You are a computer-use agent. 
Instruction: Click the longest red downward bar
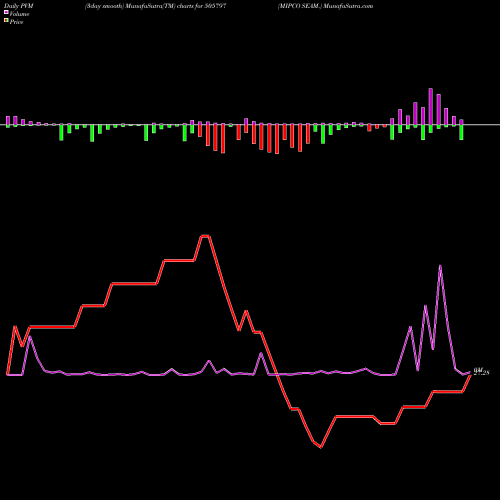click(277, 139)
